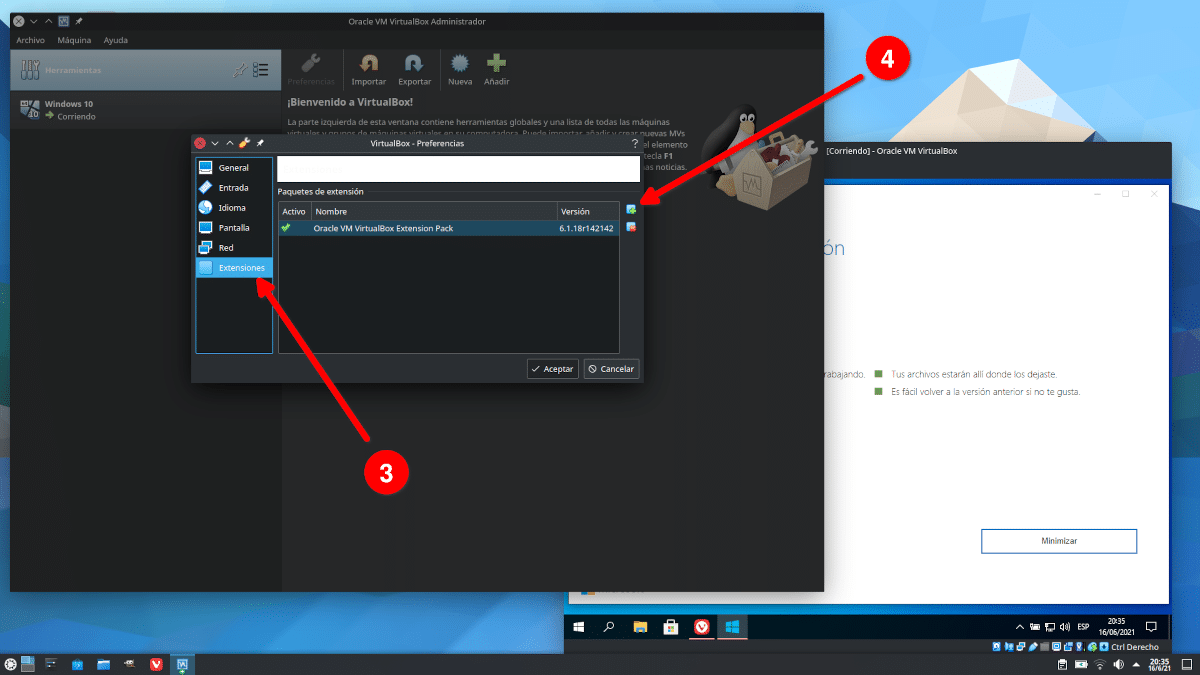Click Importar toolbar button
Image resolution: width=1200 pixels, height=675 pixels.
tap(369, 70)
